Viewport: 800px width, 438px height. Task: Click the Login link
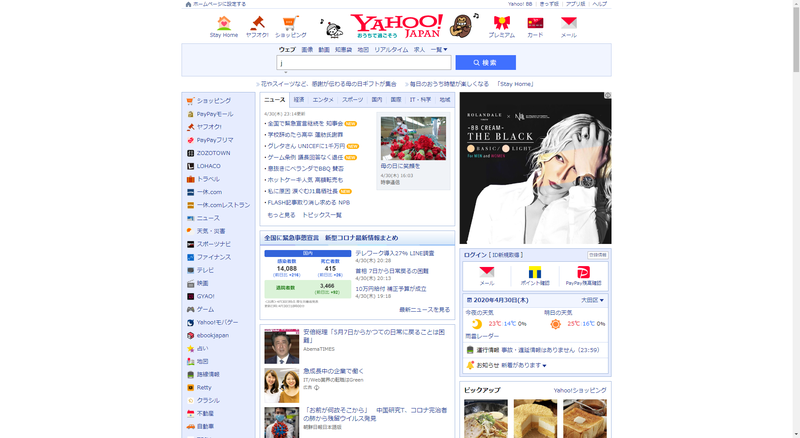point(475,255)
